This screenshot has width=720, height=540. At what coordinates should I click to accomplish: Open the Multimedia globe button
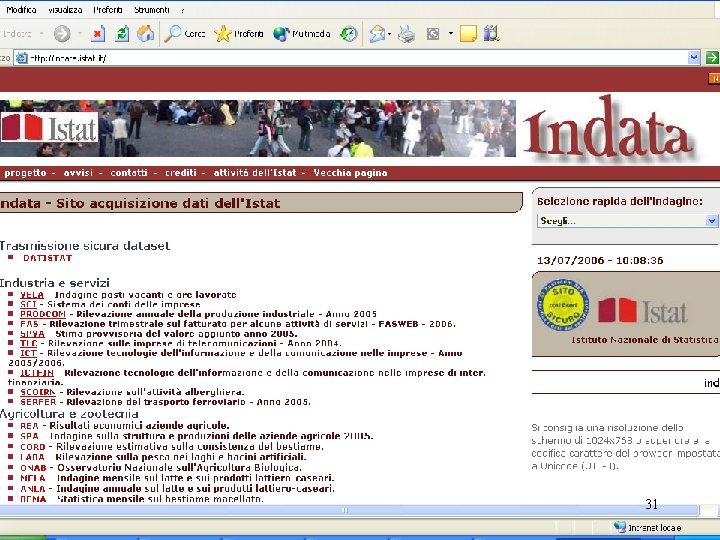click(x=302, y=34)
